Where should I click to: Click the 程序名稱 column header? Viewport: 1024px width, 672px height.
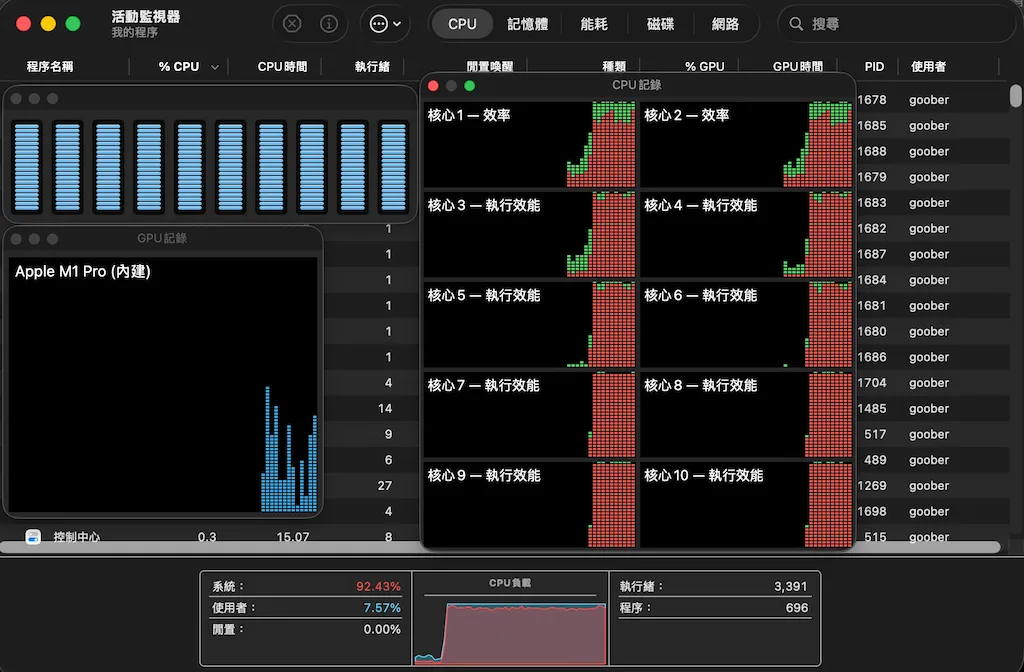pos(50,66)
